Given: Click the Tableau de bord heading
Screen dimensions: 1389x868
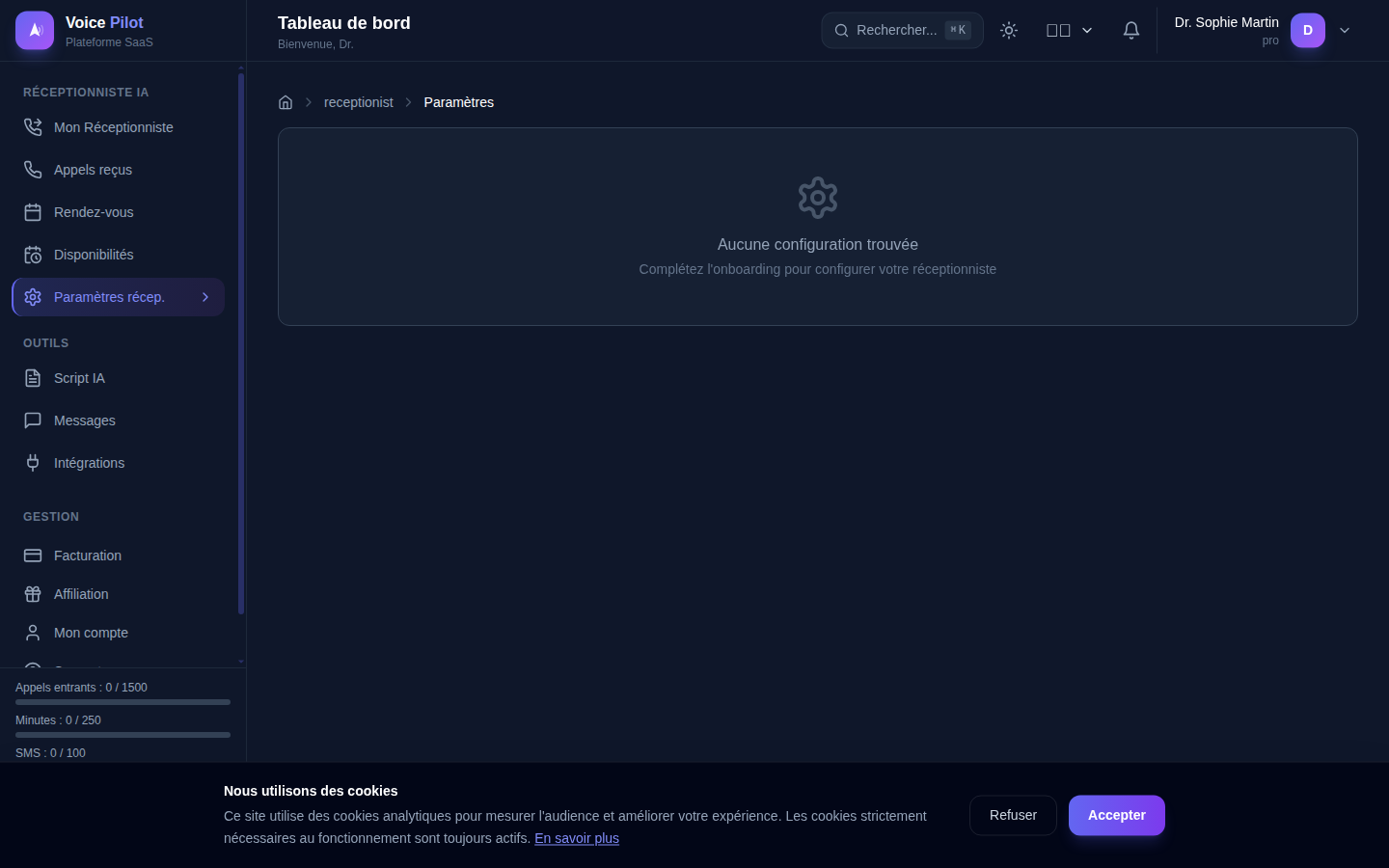Looking at the screenshot, I should coord(344,23).
